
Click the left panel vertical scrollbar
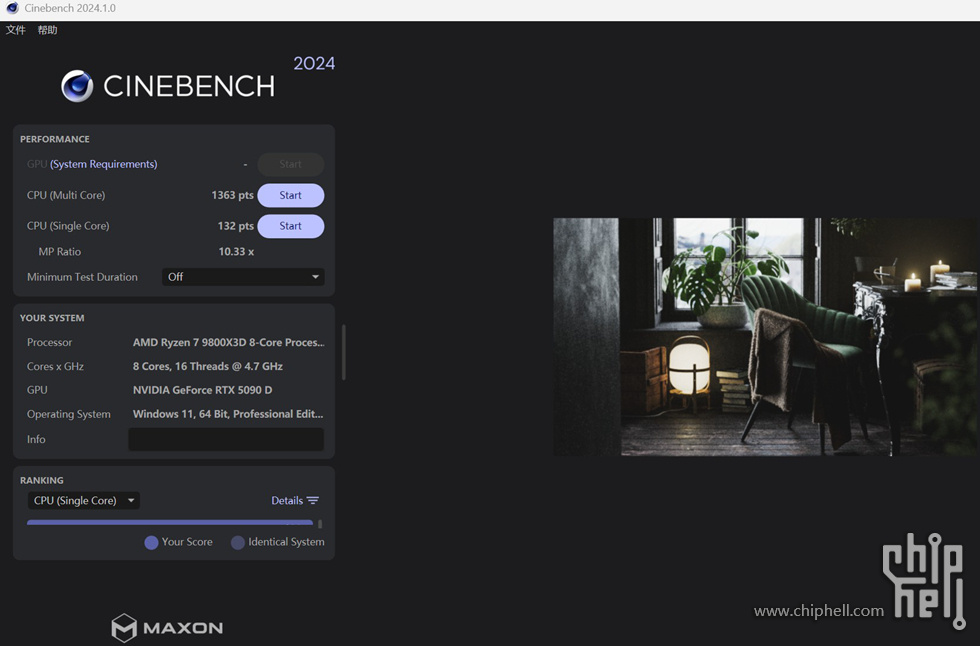(x=343, y=352)
